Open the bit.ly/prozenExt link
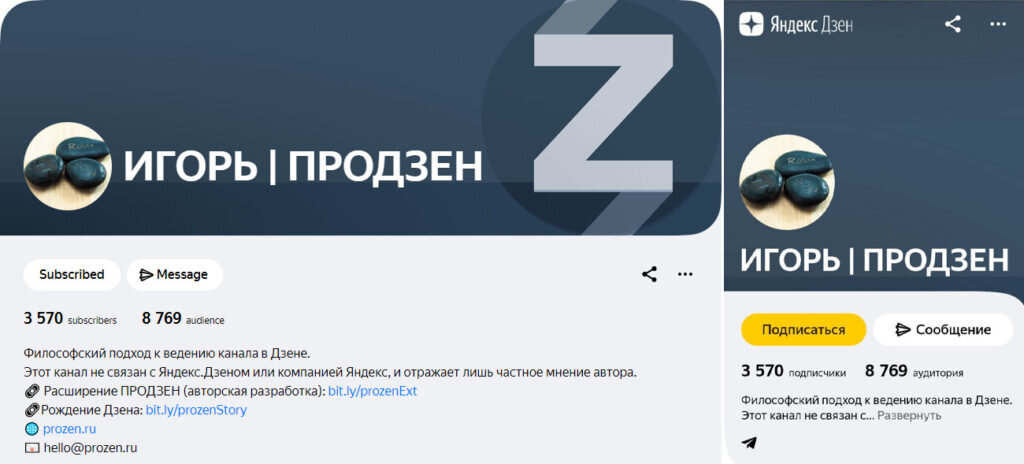 (x=372, y=391)
